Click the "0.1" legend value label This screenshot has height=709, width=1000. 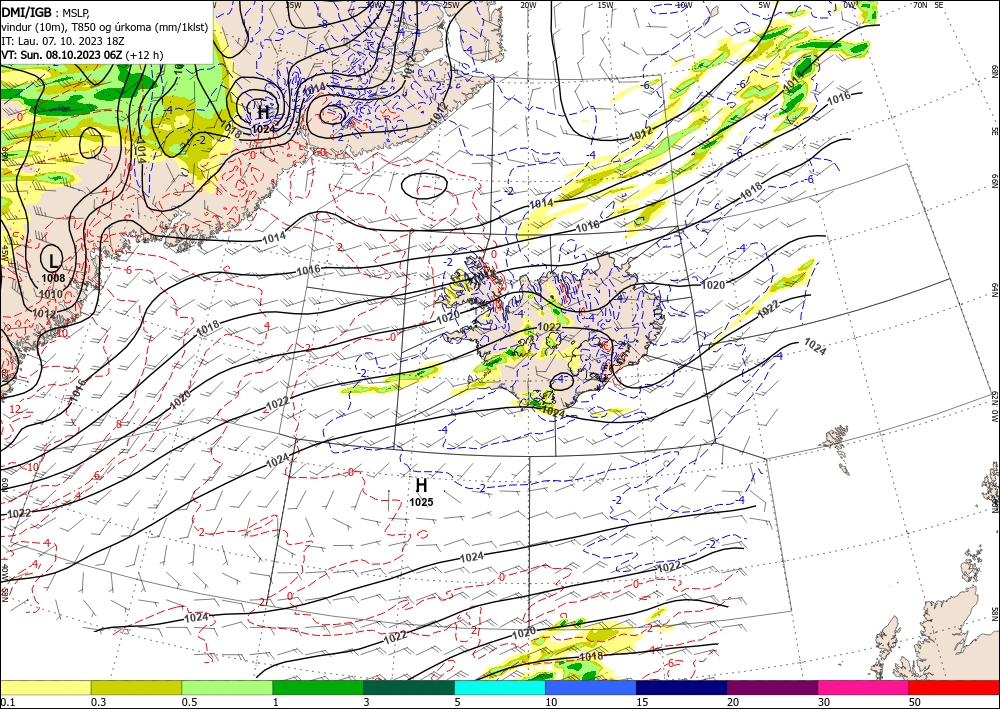(6, 702)
